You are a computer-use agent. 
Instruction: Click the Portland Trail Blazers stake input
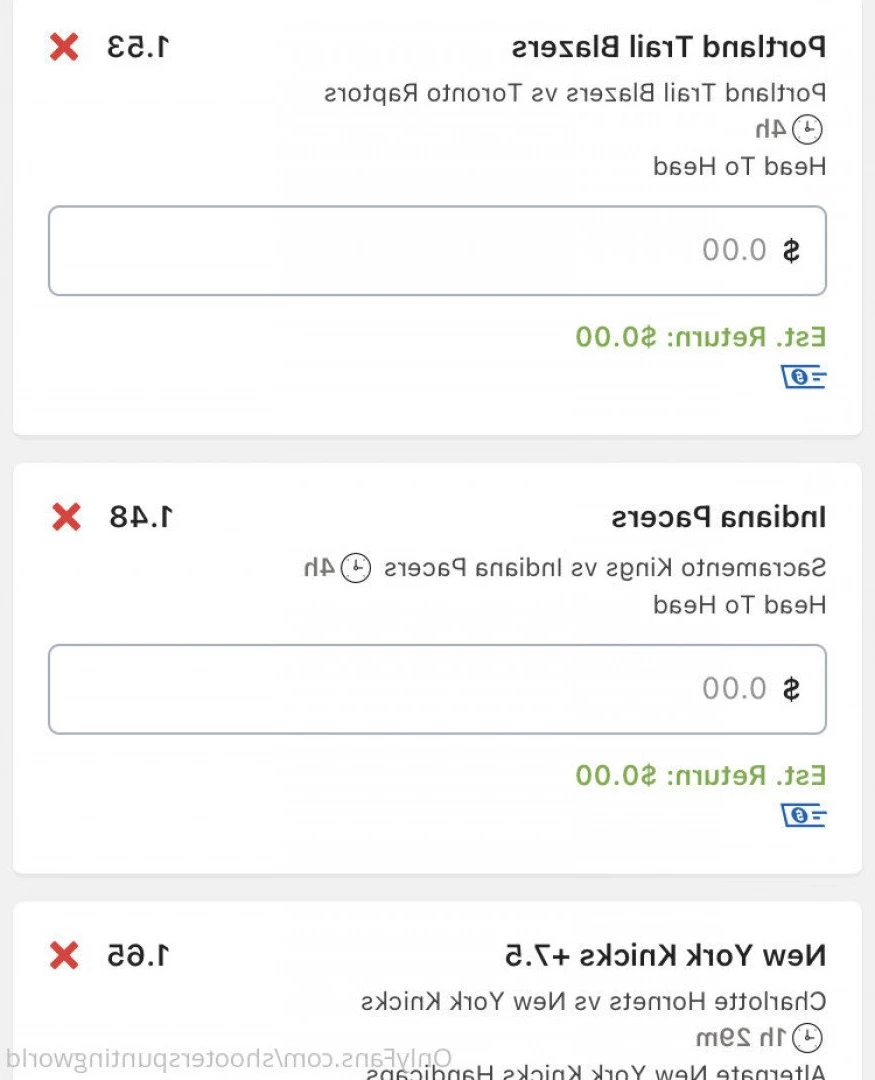point(438,251)
